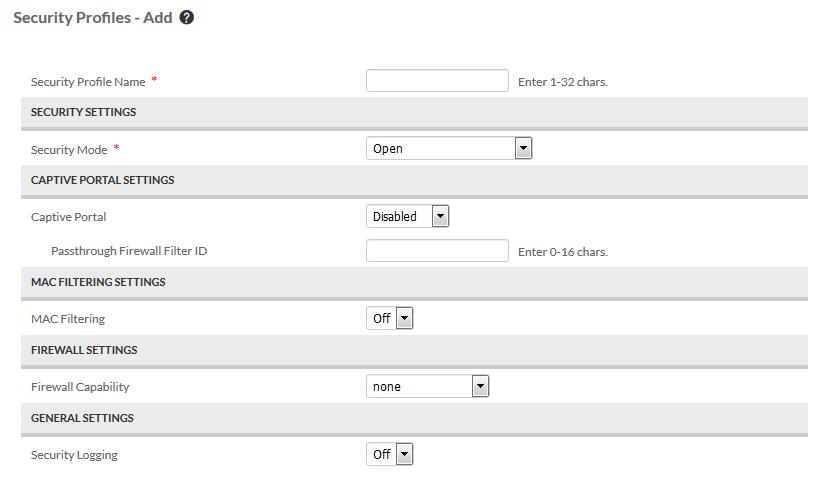Click the 'Enter 1-32 chars.' hint text
This screenshot has height=482, width=837.
point(563,82)
